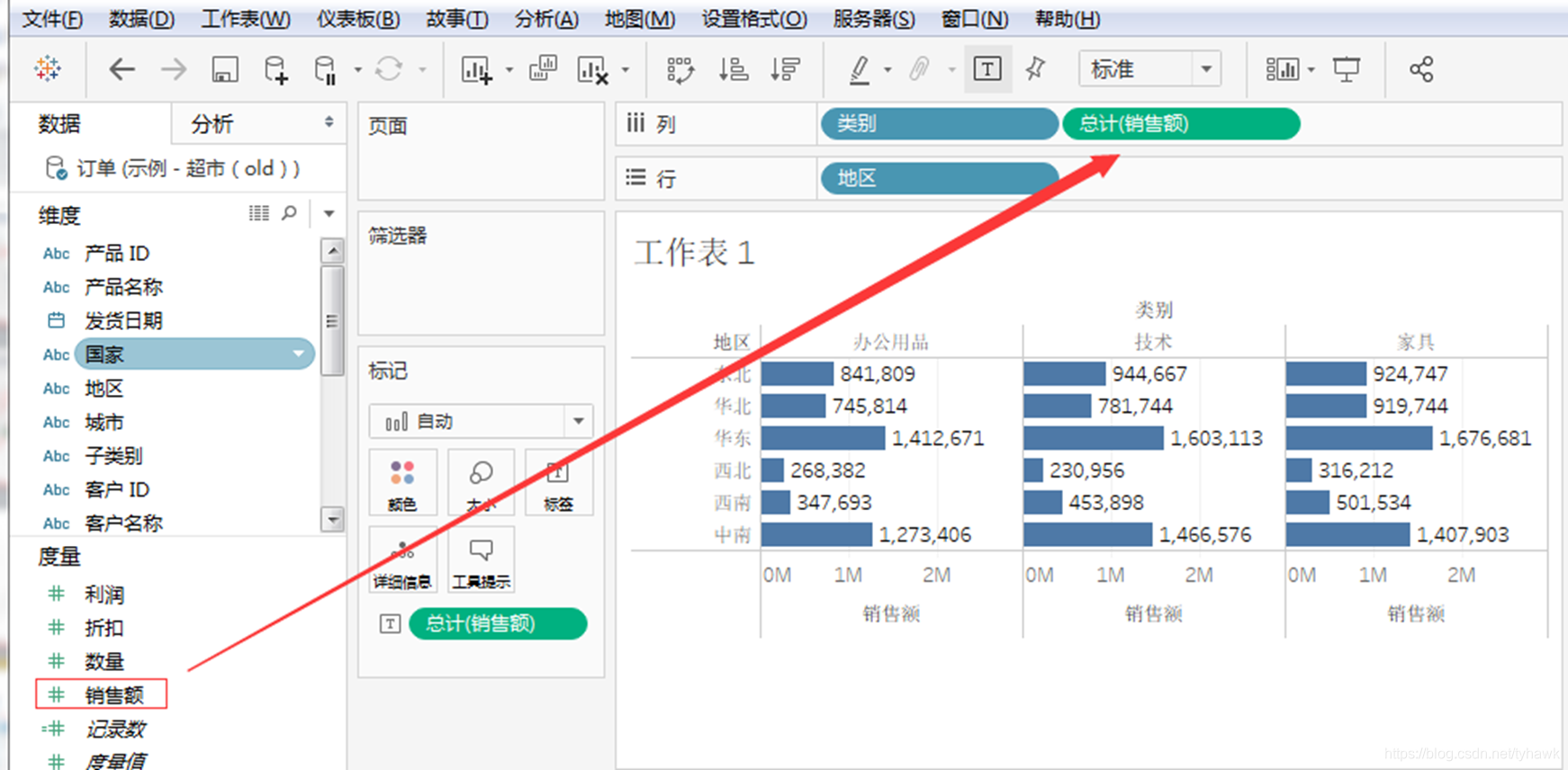Open new worksheet dropdown arrow
This screenshot has height=770, width=1568.
pyautogui.click(x=509, y=70)
